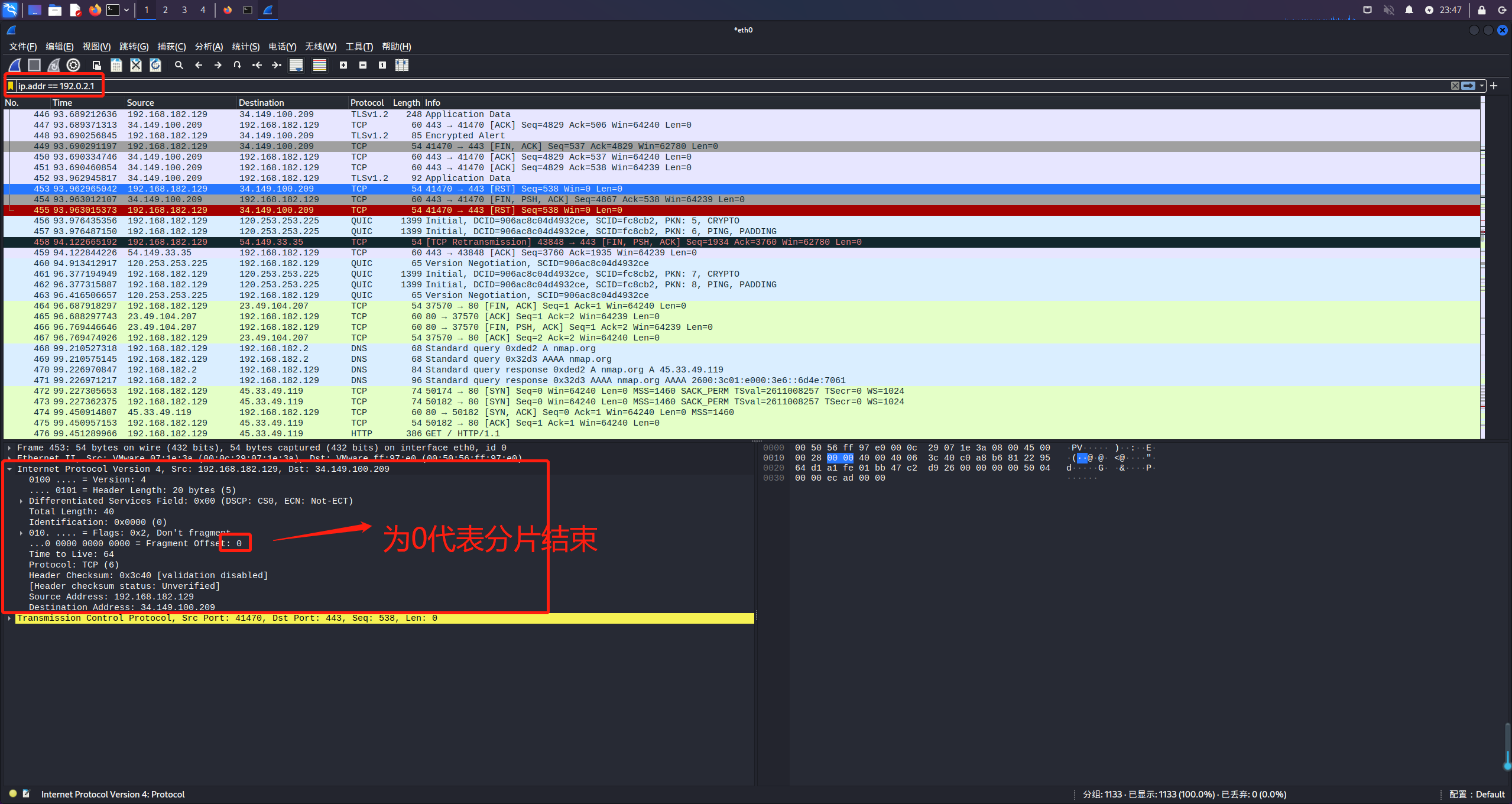Viewport: 1512px width, 804px height.
Task: Zoom in on packet text
Action: [343, 65]
